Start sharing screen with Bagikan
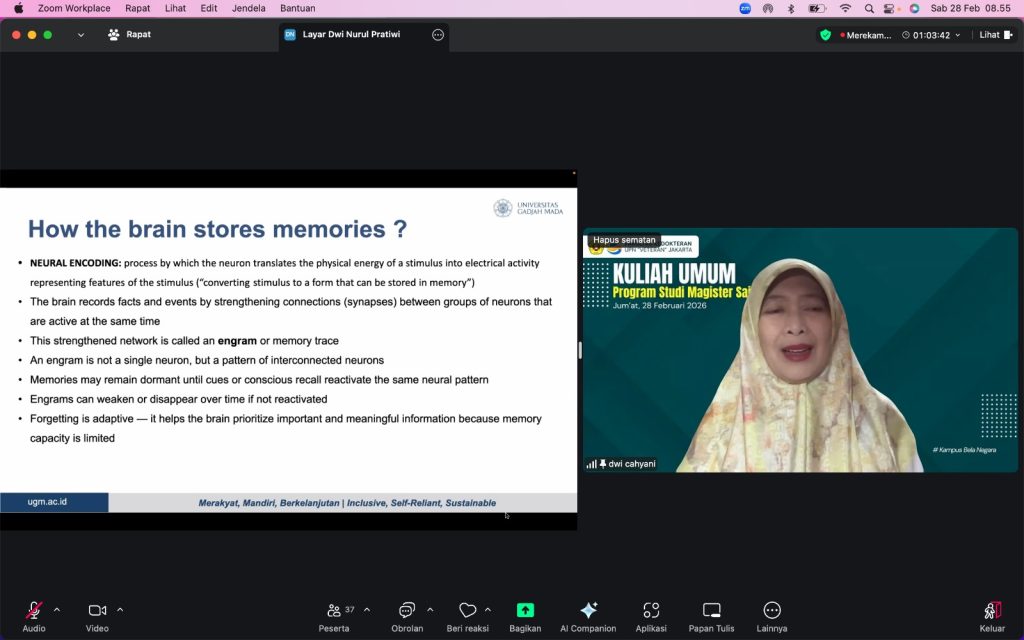The height and width of the screenshot is (640, 1024). (x=525, y=611)
